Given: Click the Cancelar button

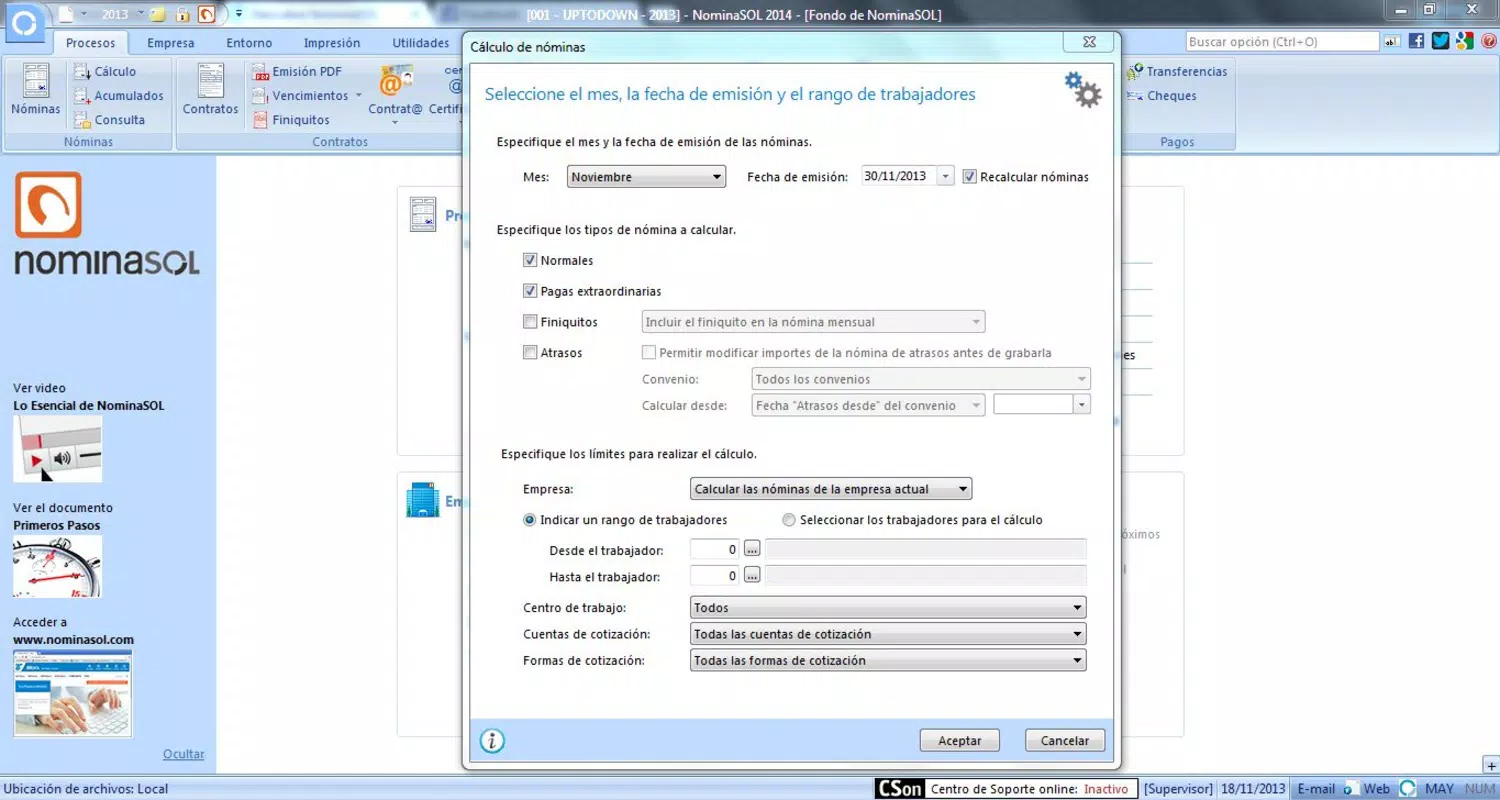Looking at the screenshot, I should pos(1065,741).
